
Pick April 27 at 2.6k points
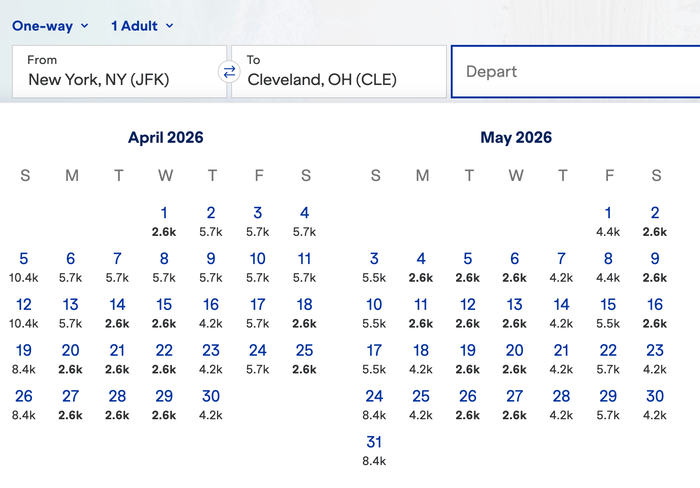point(71,405)
